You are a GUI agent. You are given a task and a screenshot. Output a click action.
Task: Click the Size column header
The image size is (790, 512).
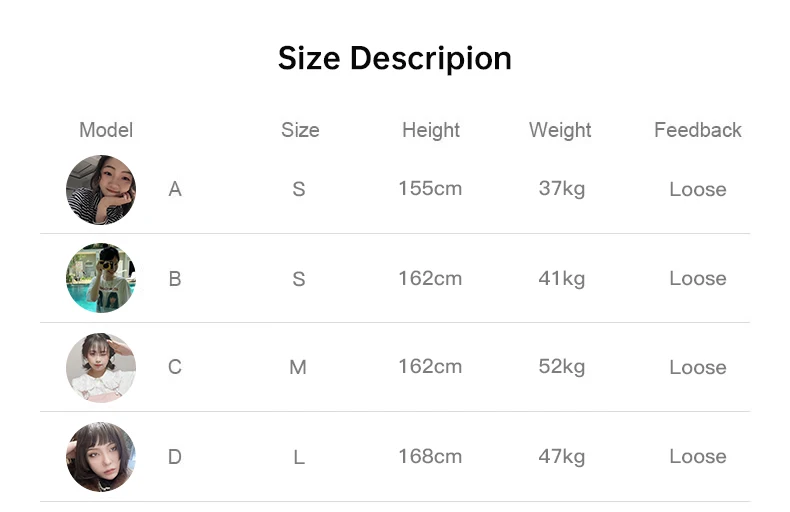click(x=300, y=130)
